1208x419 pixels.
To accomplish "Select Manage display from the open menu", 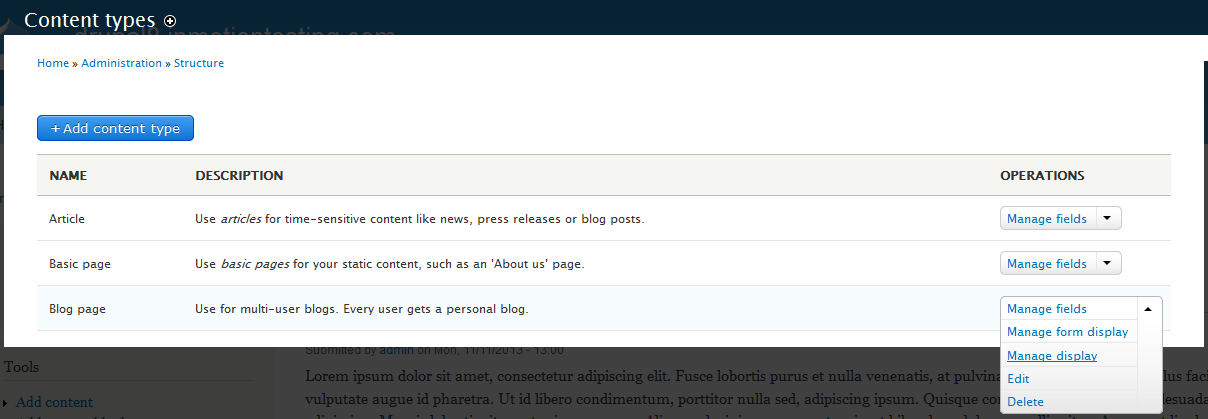I will [x=1052, y=356].
